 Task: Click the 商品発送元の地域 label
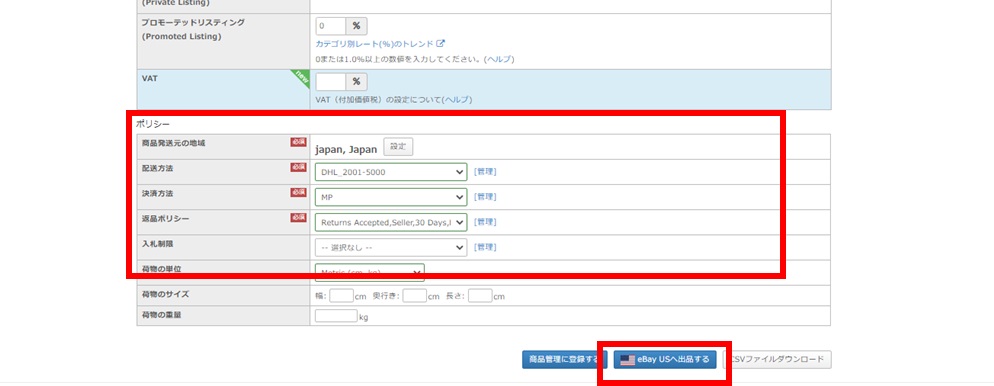coord(174,143)
